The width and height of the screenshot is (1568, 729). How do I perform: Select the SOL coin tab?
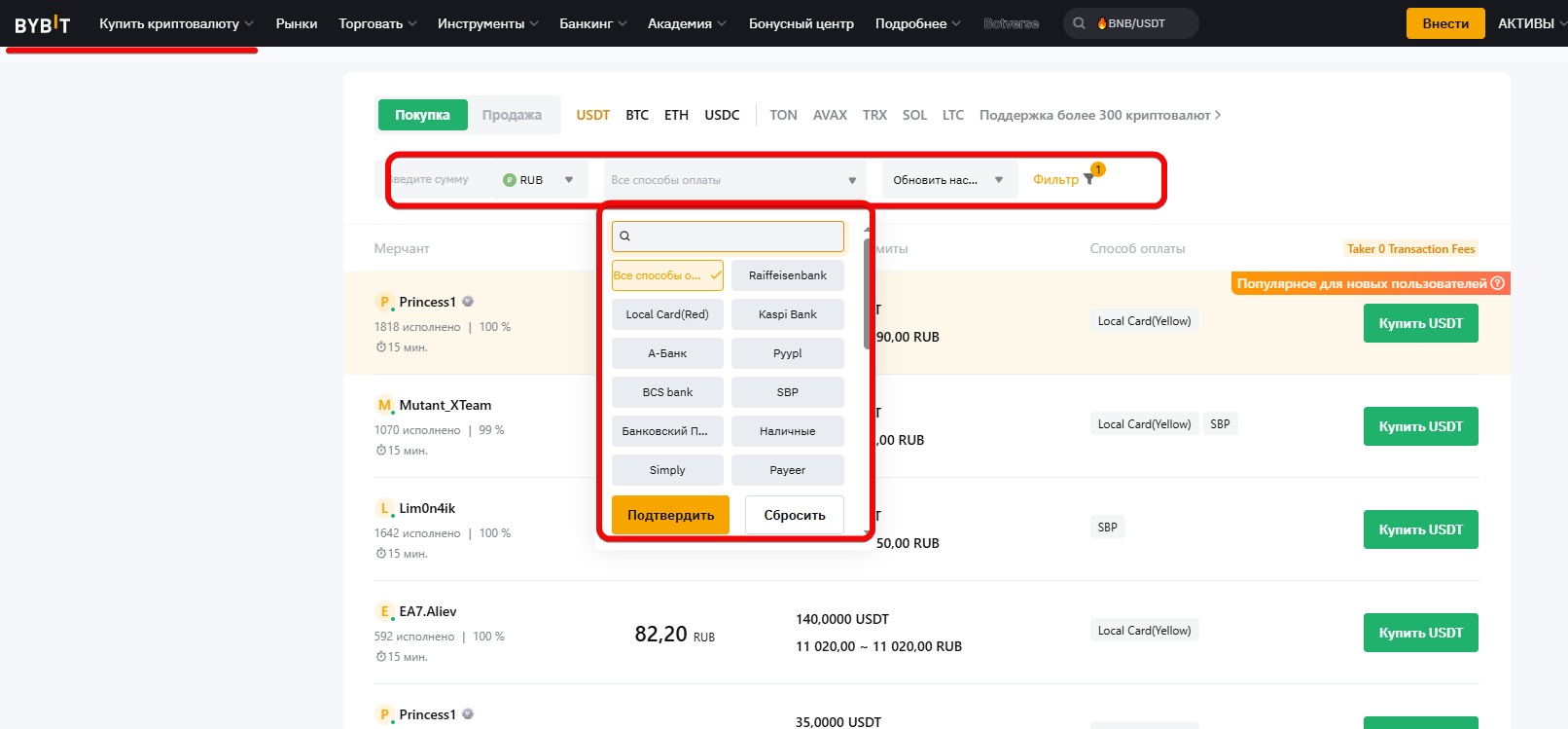click(914, 115)
